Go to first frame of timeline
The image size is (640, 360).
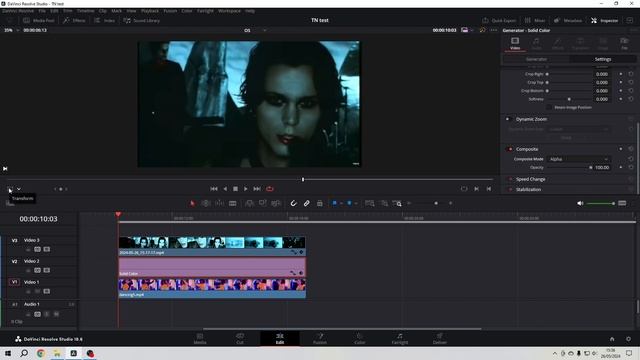[214, 189]
